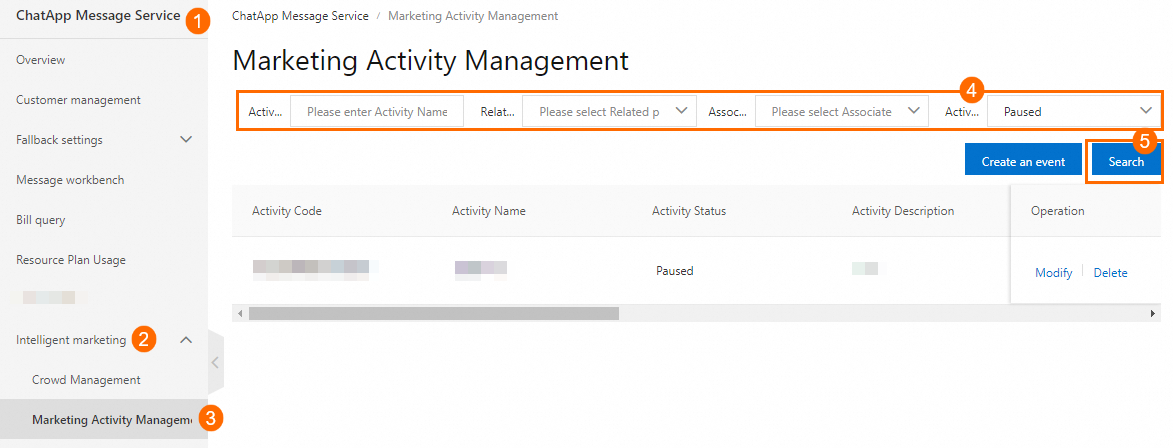Click ChatApp Message Service breadcrumb link
The width and height of the screenshot is (1173, 448).
tap(300, 16)
